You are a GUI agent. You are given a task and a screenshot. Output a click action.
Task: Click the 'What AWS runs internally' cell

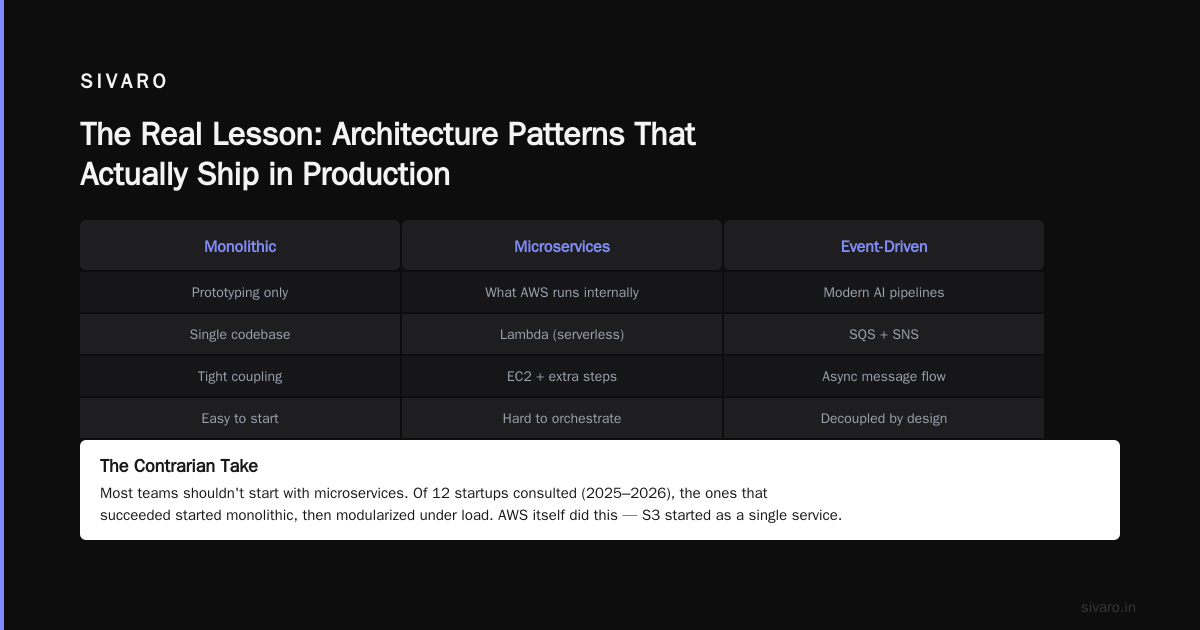pyautogui.click(x=562, y=292)
